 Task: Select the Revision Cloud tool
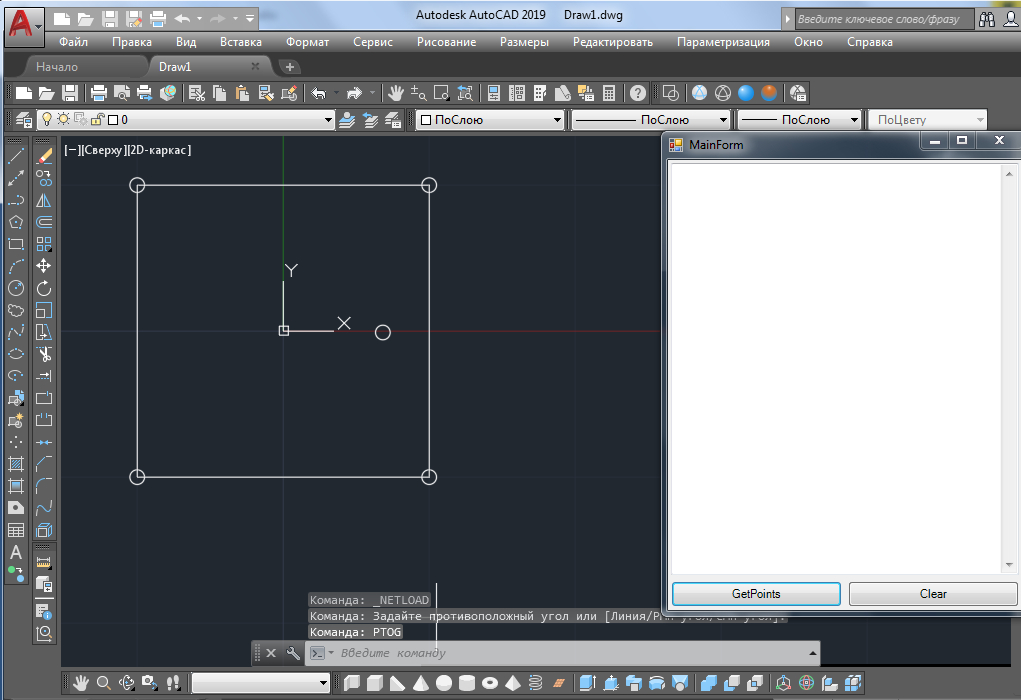(x=16, y=311)
